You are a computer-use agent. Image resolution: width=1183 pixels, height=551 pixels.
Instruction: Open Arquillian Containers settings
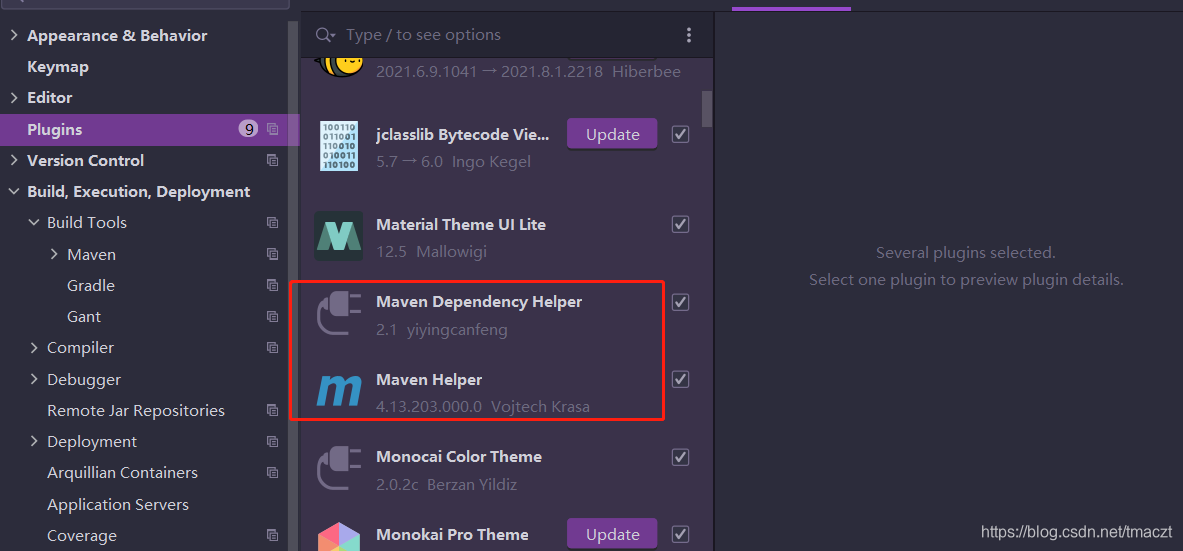pyautogui.click(x=122, y=473)
